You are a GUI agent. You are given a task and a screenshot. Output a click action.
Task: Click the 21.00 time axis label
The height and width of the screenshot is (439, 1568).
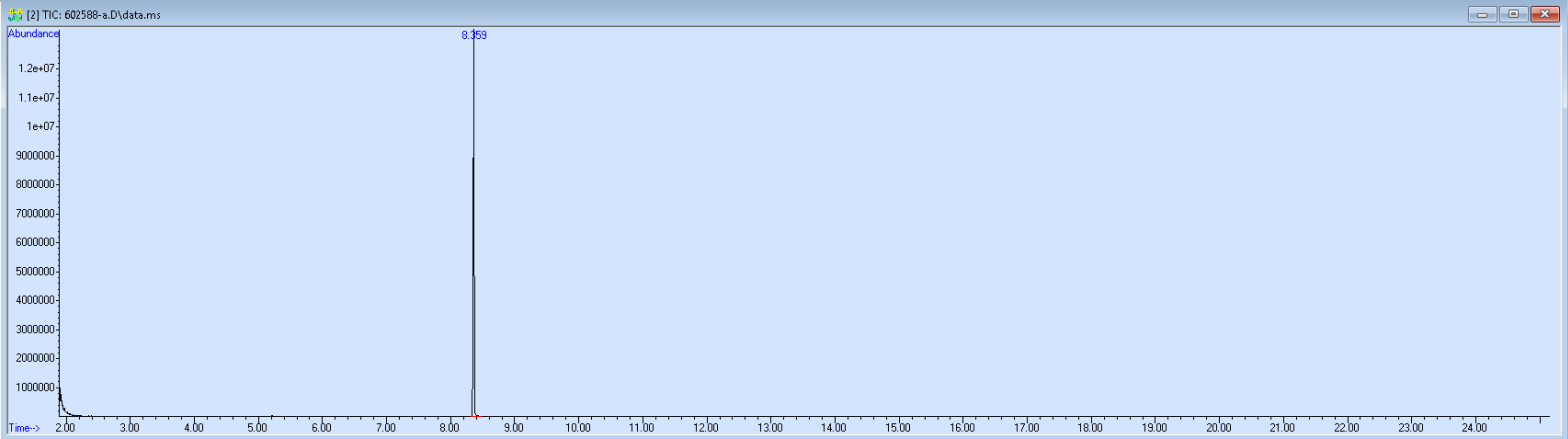click(x=1282, y=428)
